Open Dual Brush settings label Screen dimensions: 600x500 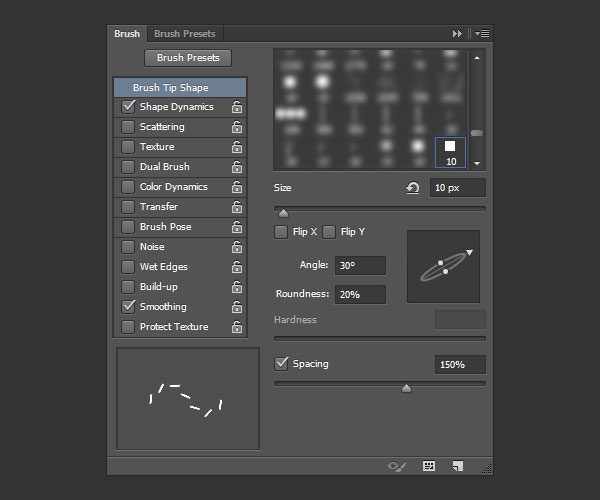click(x=165, y=167)
